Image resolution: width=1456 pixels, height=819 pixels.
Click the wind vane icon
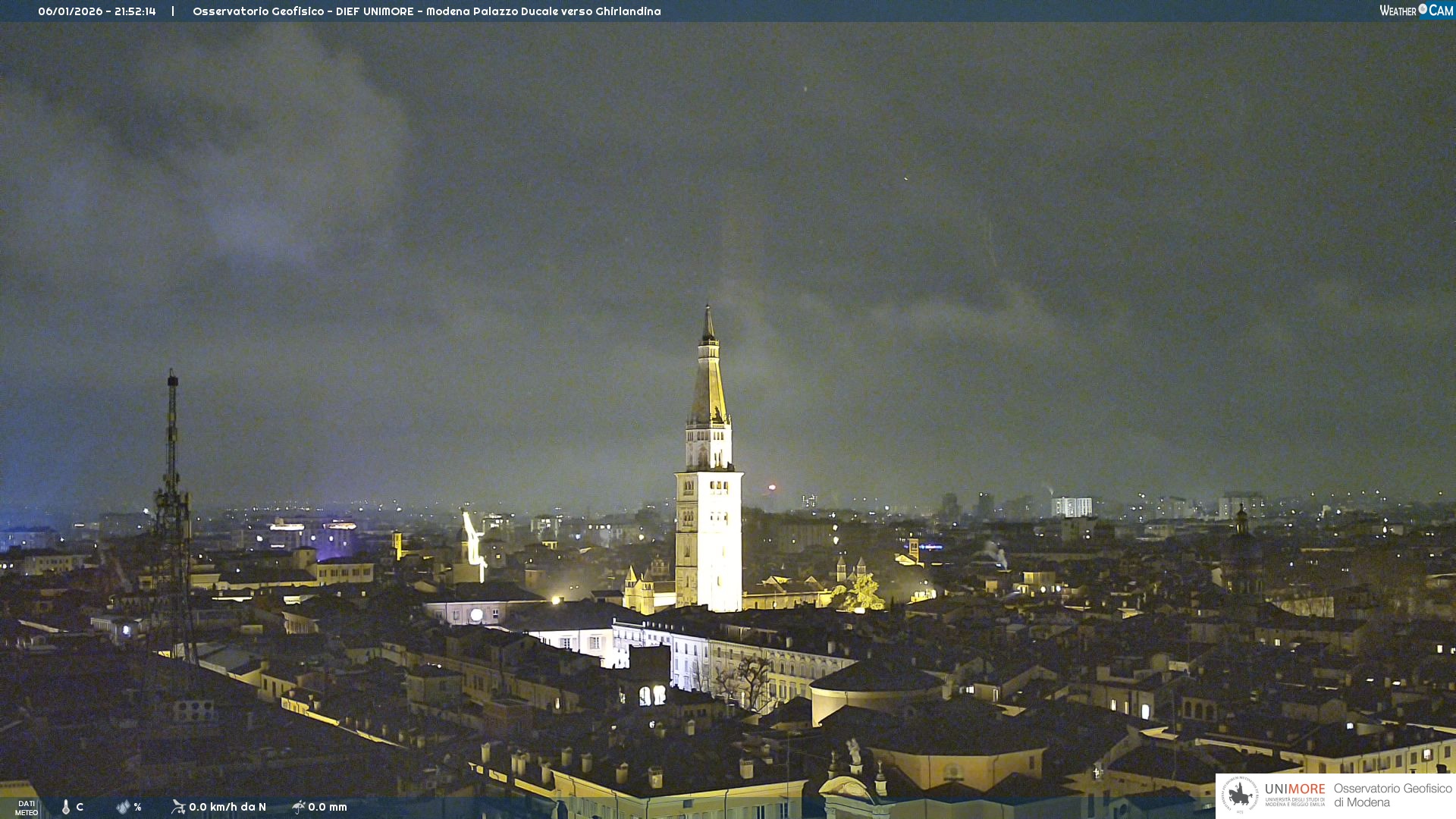click(x=178, y=807)
